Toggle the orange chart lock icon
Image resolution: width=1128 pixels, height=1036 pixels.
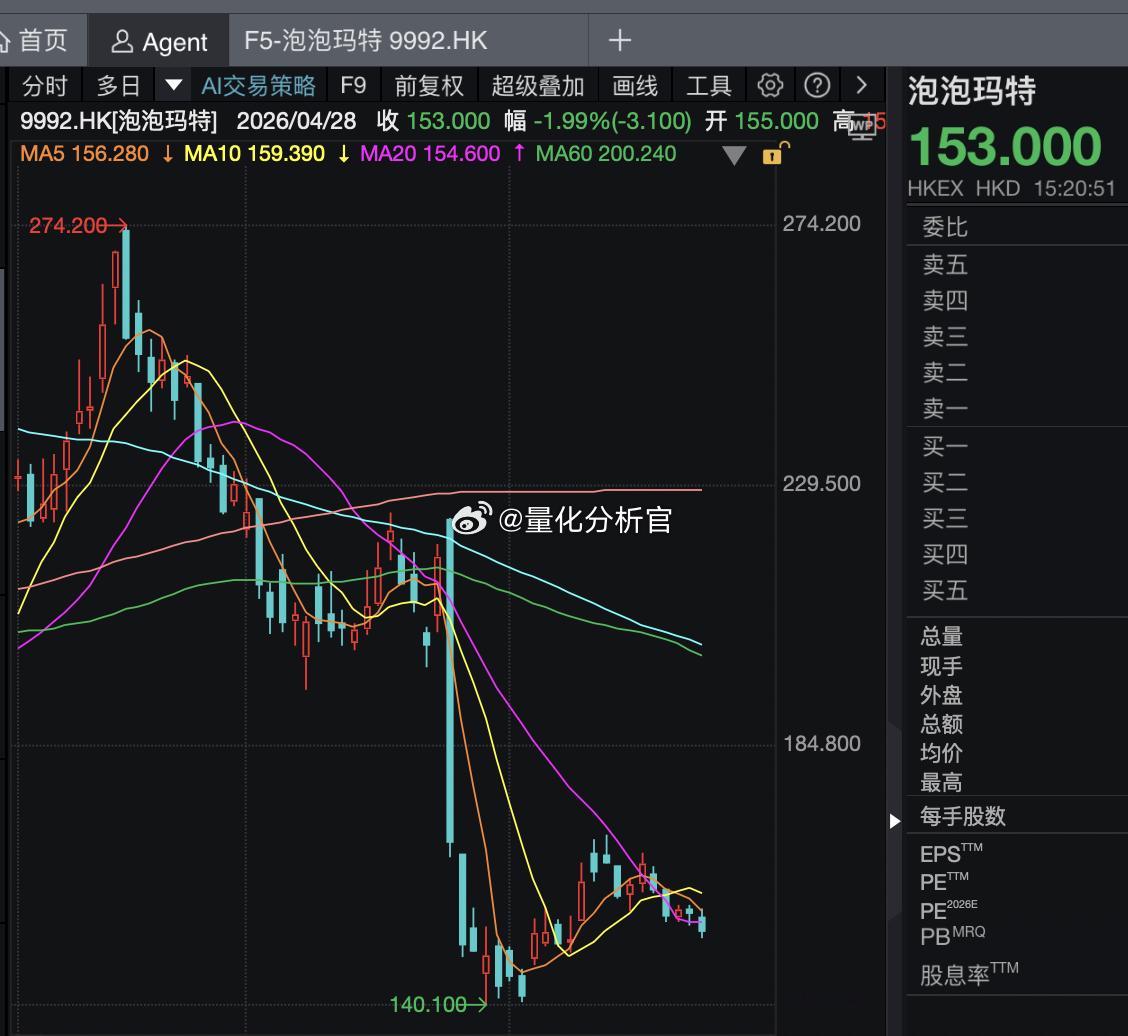[775, 153]
